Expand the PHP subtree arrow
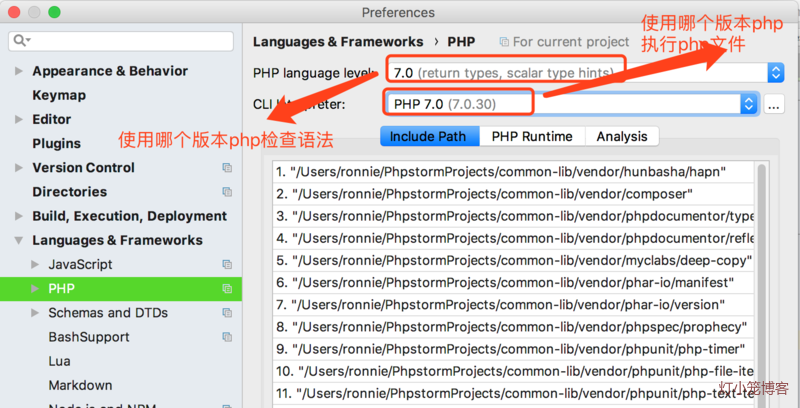800x408 pixels. point(35,289)
